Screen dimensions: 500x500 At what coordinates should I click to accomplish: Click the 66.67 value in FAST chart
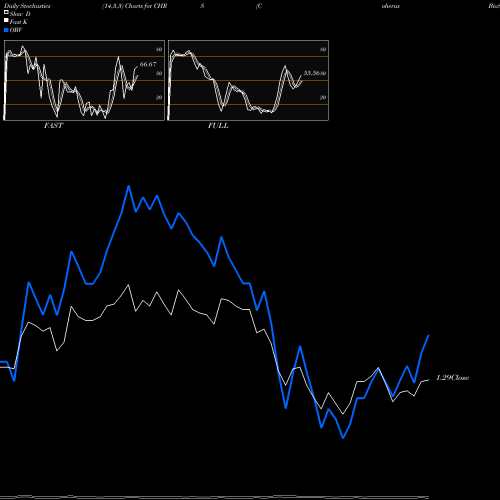148,64
